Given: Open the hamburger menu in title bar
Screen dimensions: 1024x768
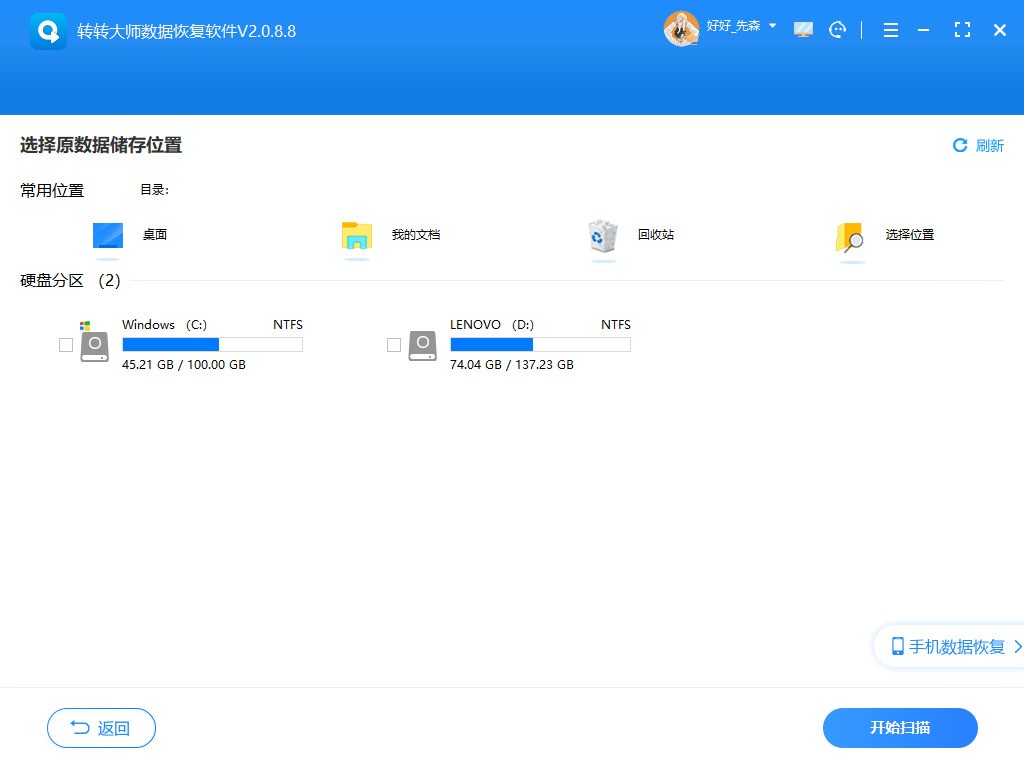Looking at the screenshot, I should point(890,30).
